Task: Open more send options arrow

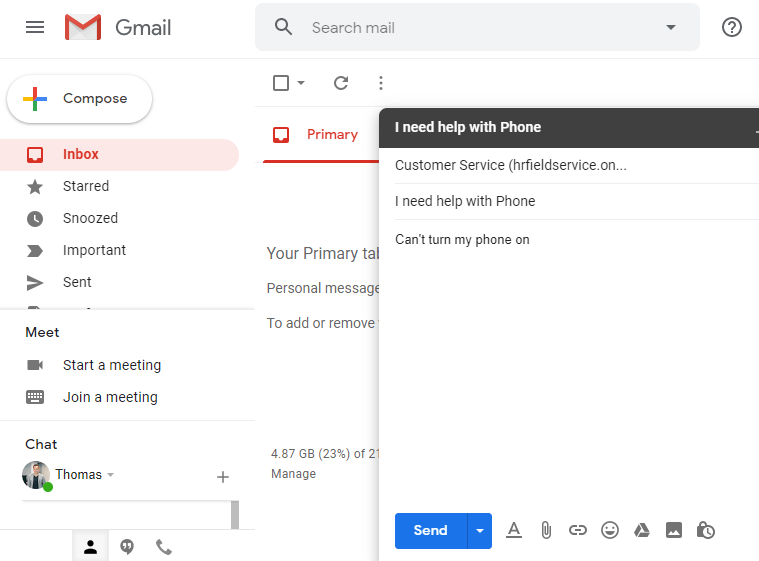Action: 480,530
